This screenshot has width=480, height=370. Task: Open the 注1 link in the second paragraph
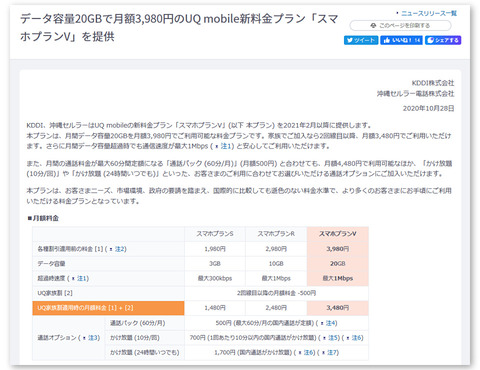(x=226, y=146)
